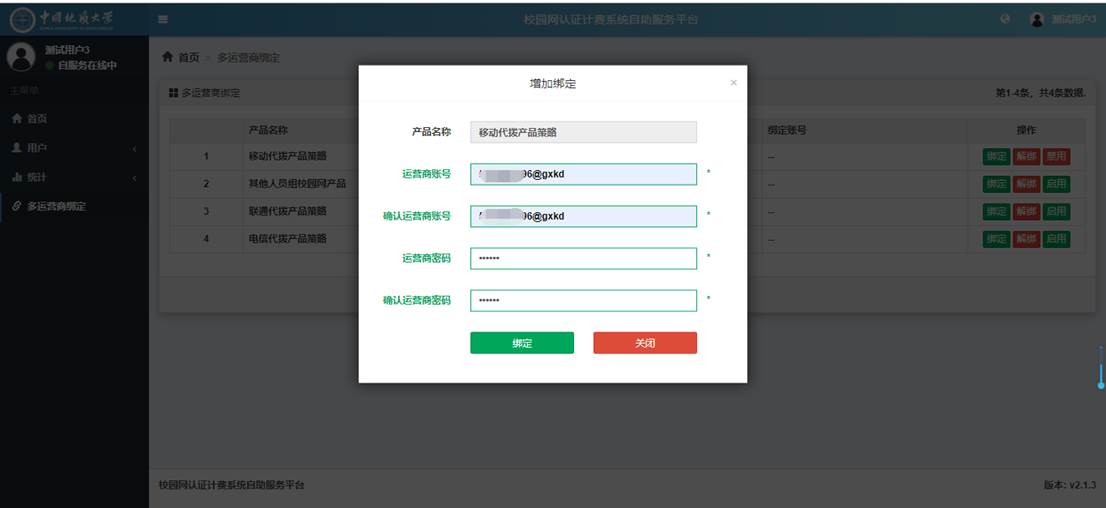Expand the chevron beside the chart menu item

(134, 178)
